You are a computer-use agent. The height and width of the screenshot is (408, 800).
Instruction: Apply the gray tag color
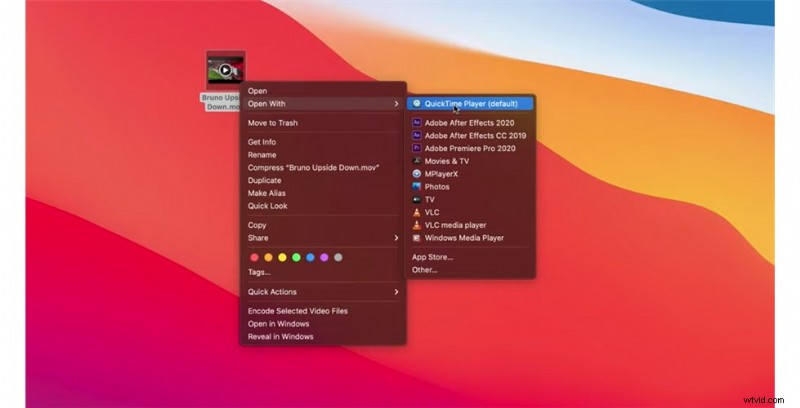pos(338,258)
